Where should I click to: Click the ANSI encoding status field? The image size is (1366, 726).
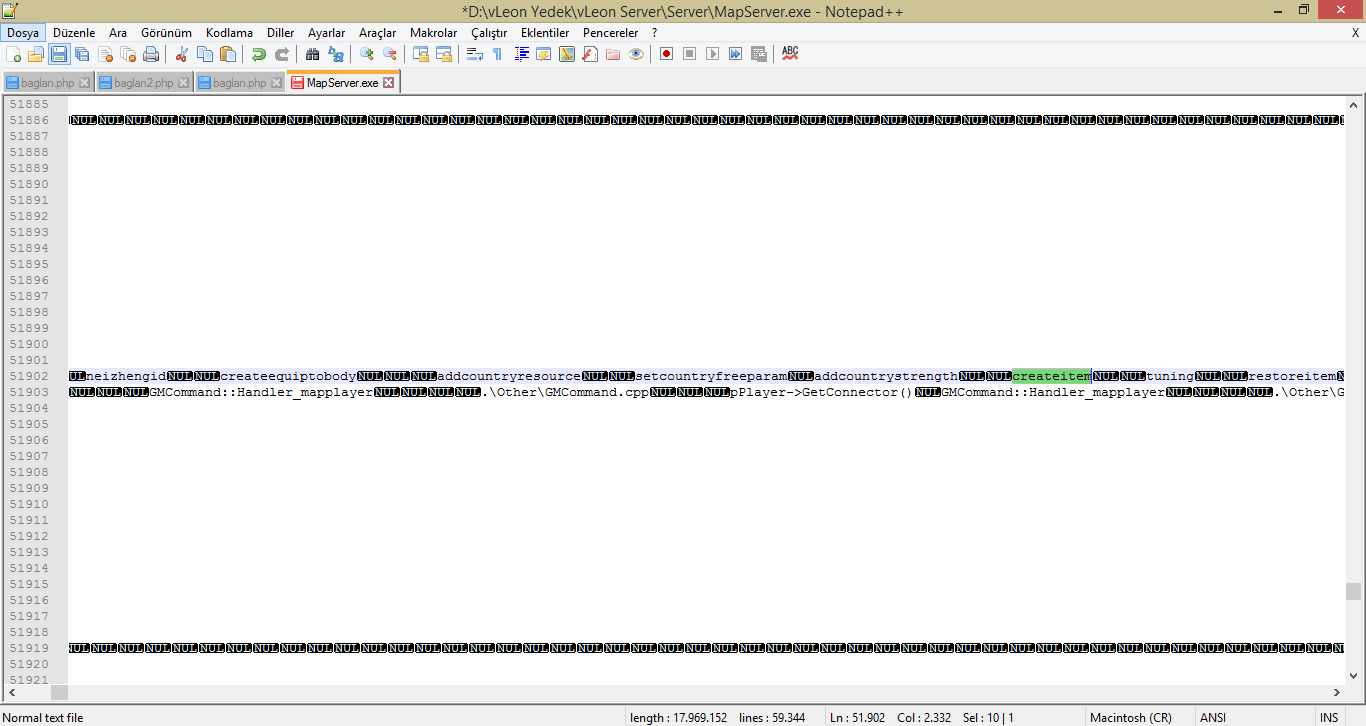click(1213, 718)
